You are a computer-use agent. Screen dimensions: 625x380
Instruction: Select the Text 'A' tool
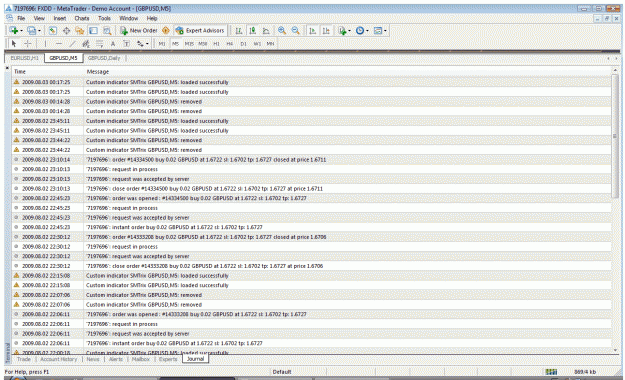(113, 43)
